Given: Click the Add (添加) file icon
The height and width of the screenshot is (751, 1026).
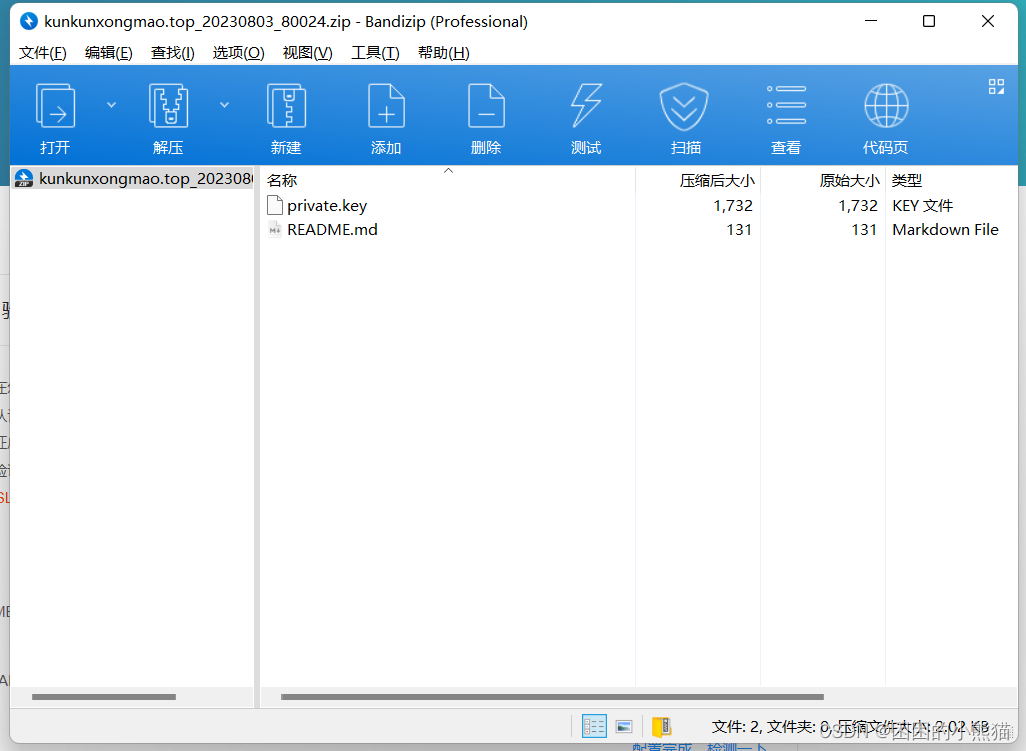Looking at the screenshot, I should (x=386, y=106).
